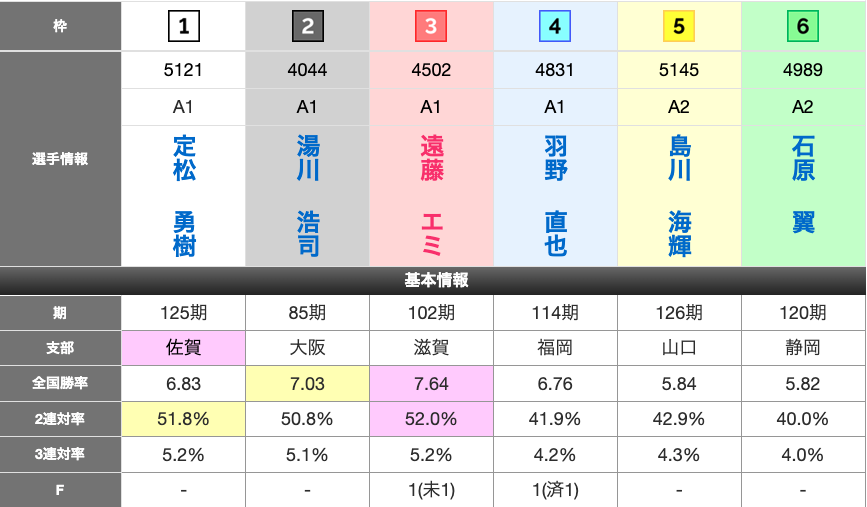This screenshot has height=507, width=867.
Task: Click the 選手情報 row header
Action: (x=60, y=159)
